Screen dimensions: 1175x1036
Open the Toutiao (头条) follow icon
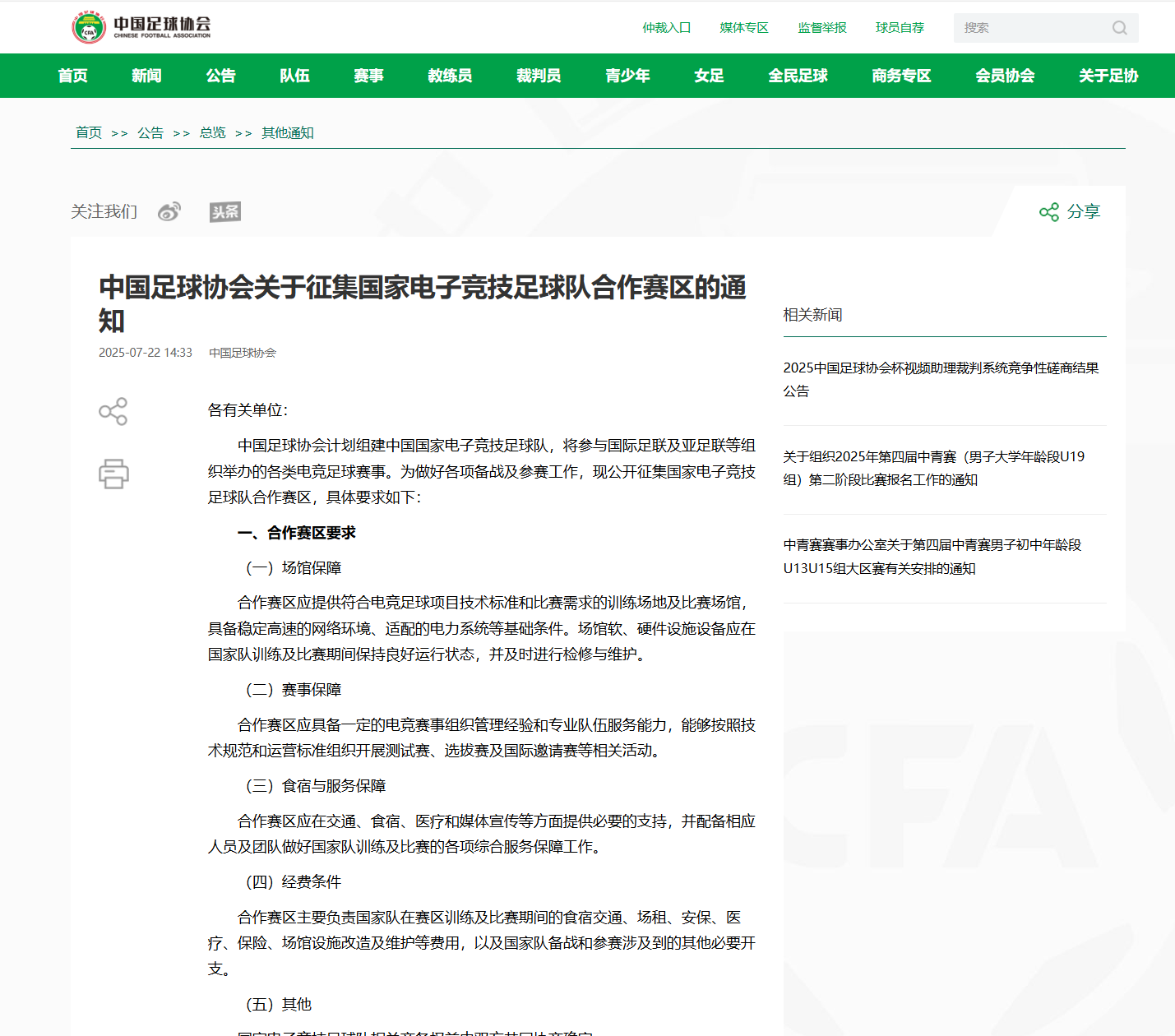click(224, 212)
